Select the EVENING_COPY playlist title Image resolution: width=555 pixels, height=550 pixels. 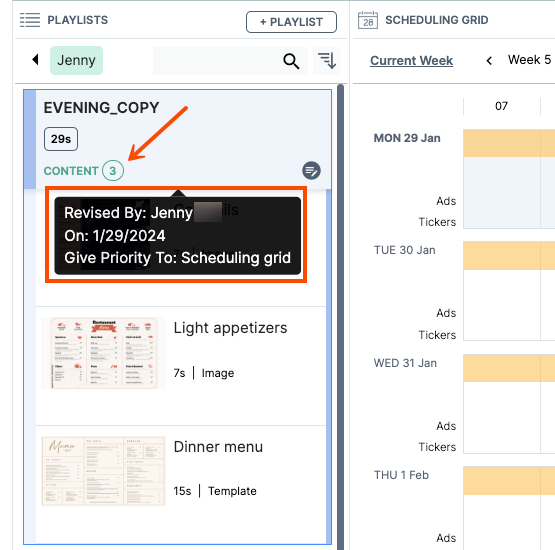(101, 108)
